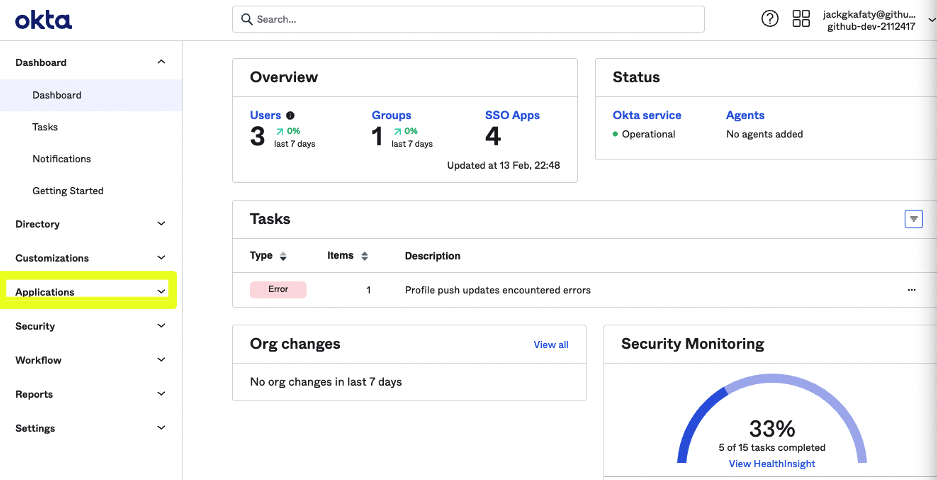The width and height of the screenshot is (937, 480).
Task: Click 'Profile push updates encountered errors' text
Action: 498,291
